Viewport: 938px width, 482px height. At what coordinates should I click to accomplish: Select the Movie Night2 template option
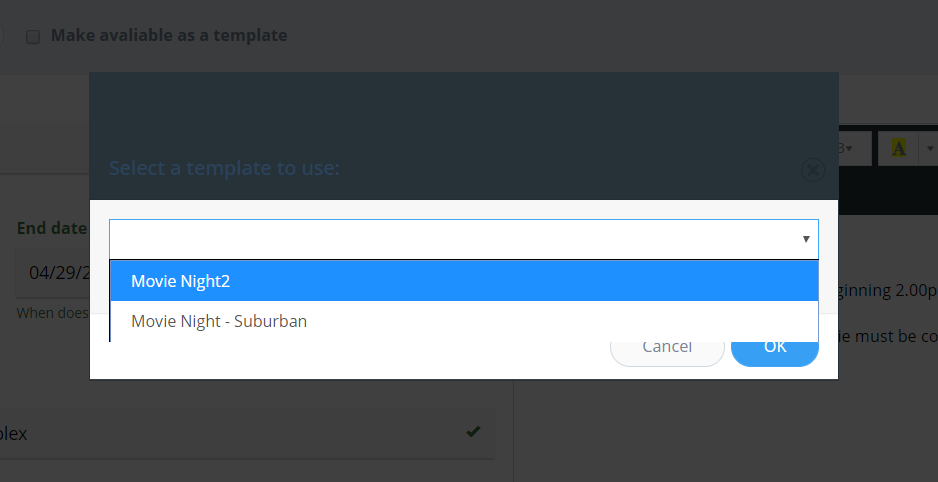coord(464,281)
